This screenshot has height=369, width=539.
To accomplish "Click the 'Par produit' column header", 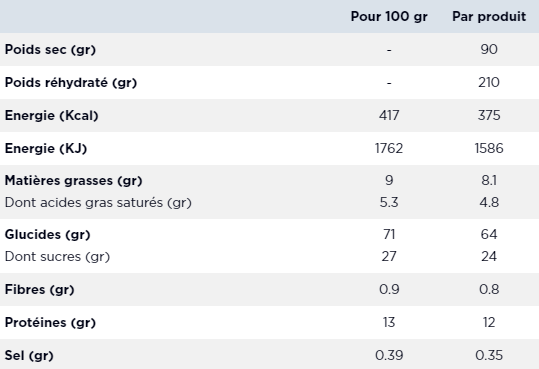I will click(x=489, y=17).
